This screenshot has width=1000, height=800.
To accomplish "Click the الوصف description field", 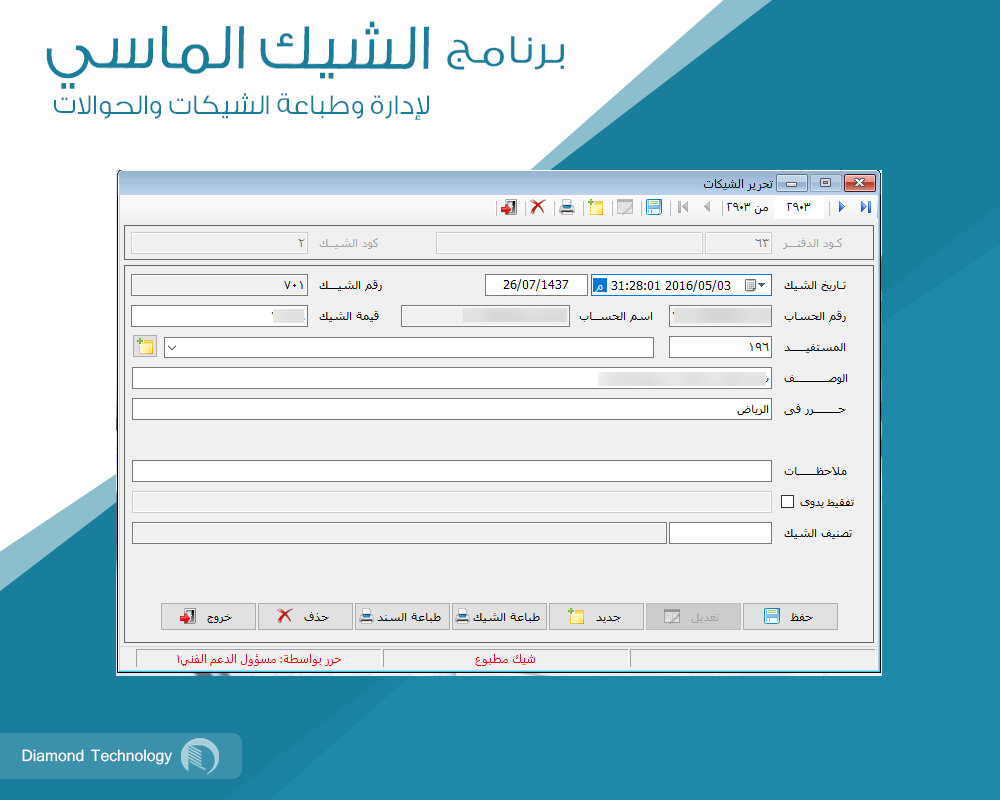I will tap(452, 378).
